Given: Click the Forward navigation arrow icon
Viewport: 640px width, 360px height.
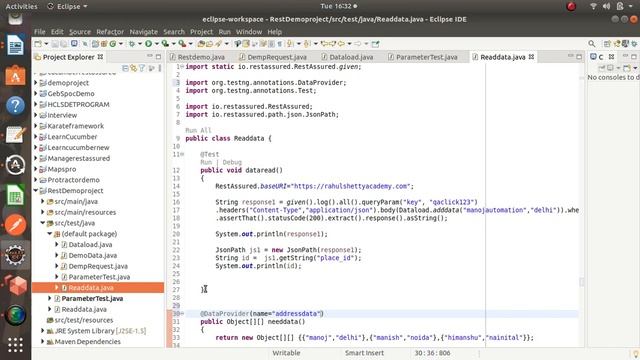Looking at the screenshot, I should pyautogui.click(x=358, y=44).
